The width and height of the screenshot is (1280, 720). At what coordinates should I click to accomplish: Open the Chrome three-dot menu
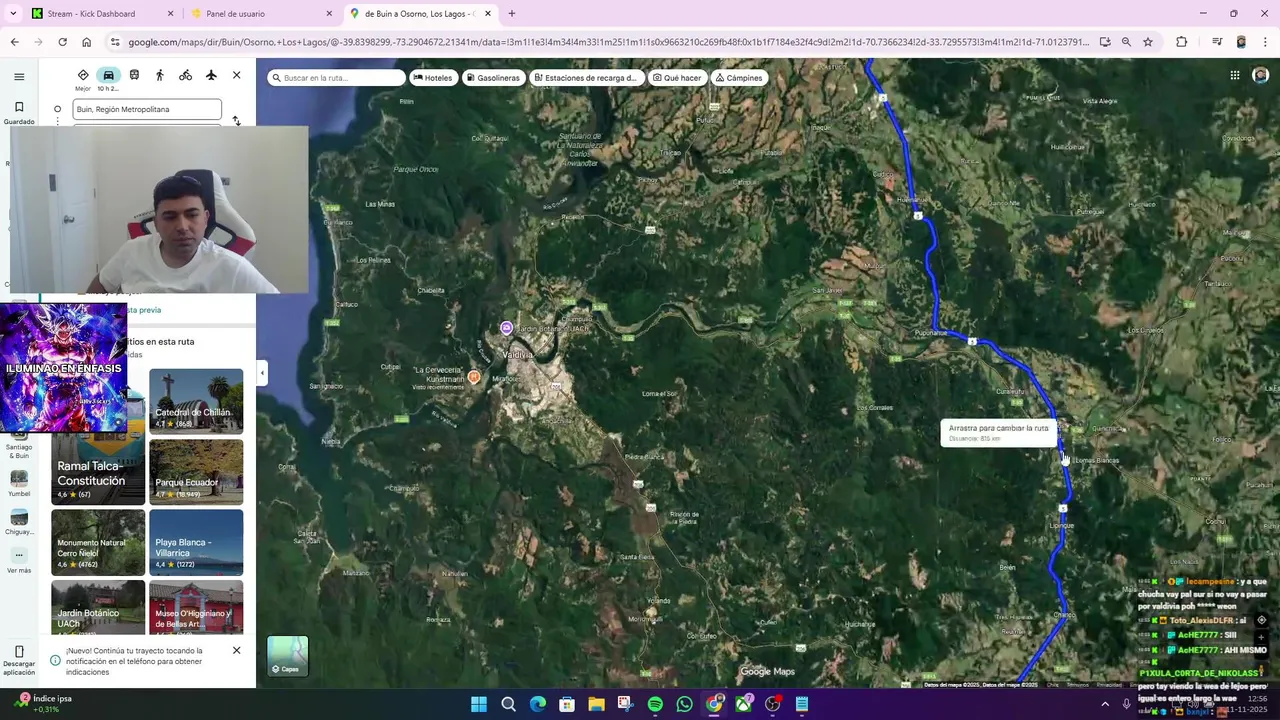click(1266, 42)
